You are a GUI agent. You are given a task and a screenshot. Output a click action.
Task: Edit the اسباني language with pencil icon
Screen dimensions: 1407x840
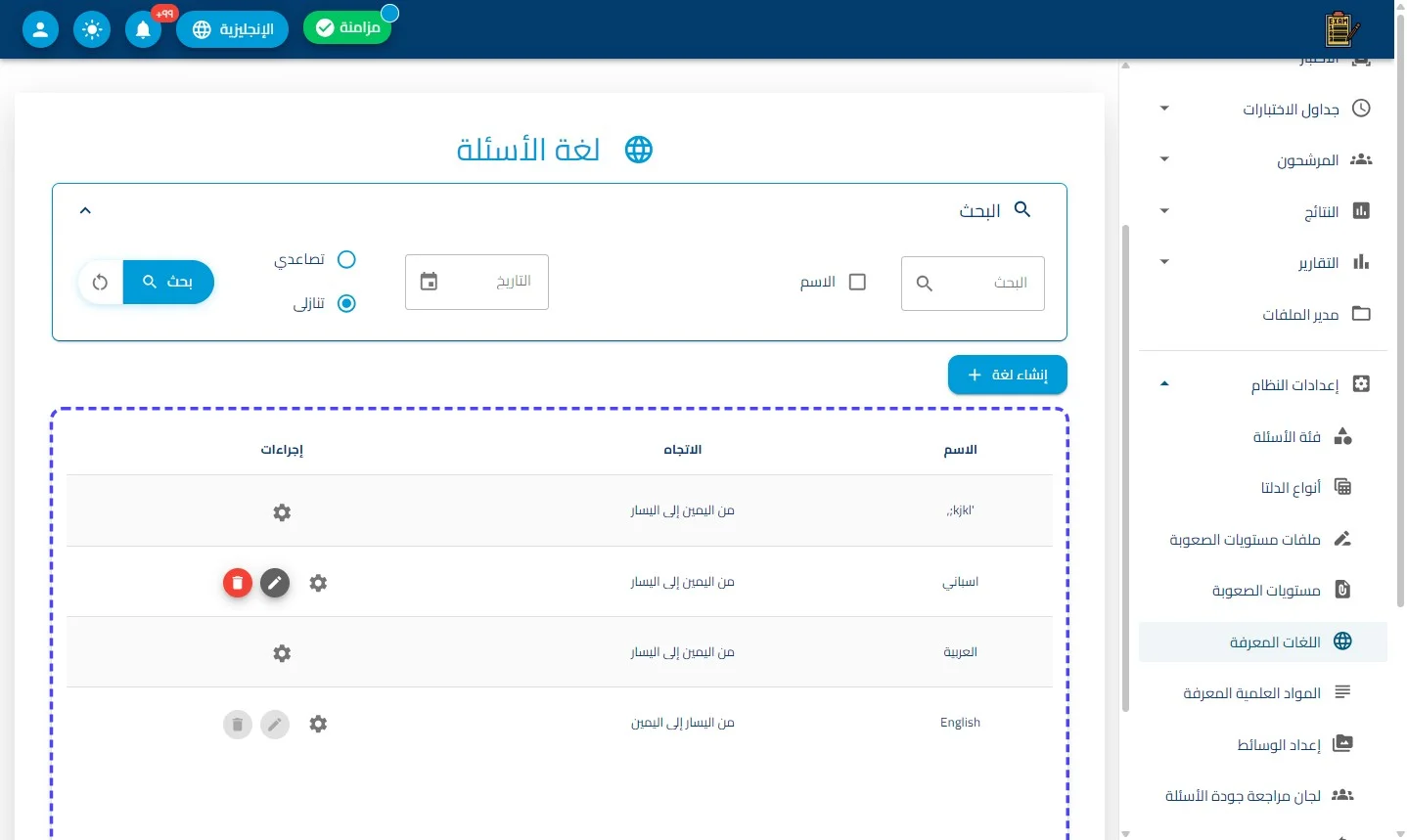pos(275,583)
